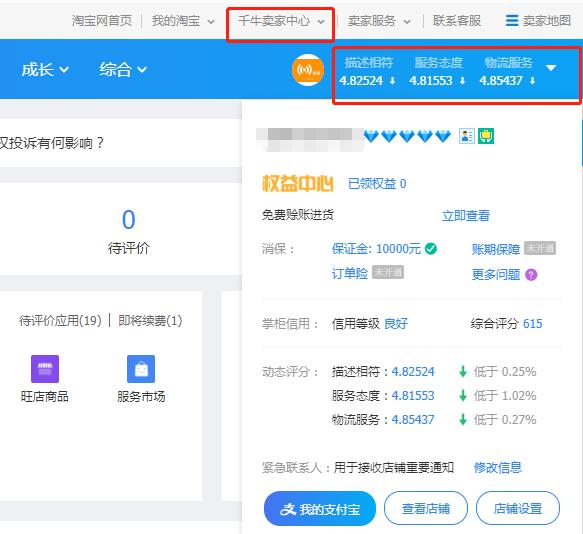Click 描述相符 score 4.82524 in panel
The image size is (583, 534).
click(413, 371)
